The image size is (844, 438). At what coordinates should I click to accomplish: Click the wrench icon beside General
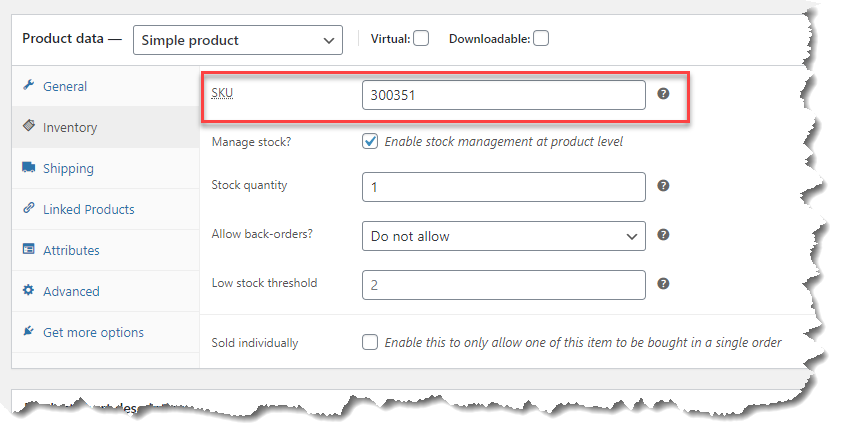(x=28, y=86)
